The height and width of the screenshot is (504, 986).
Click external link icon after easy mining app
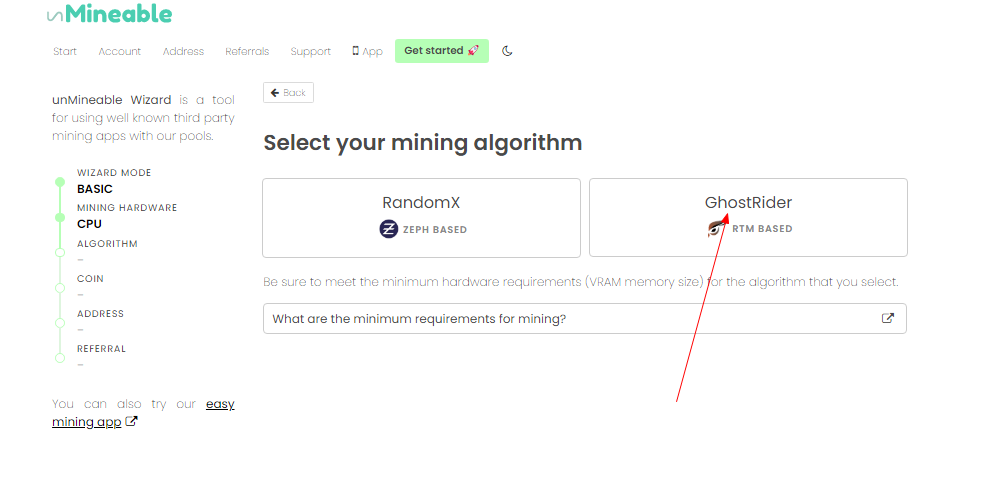(x=132, y=422)
